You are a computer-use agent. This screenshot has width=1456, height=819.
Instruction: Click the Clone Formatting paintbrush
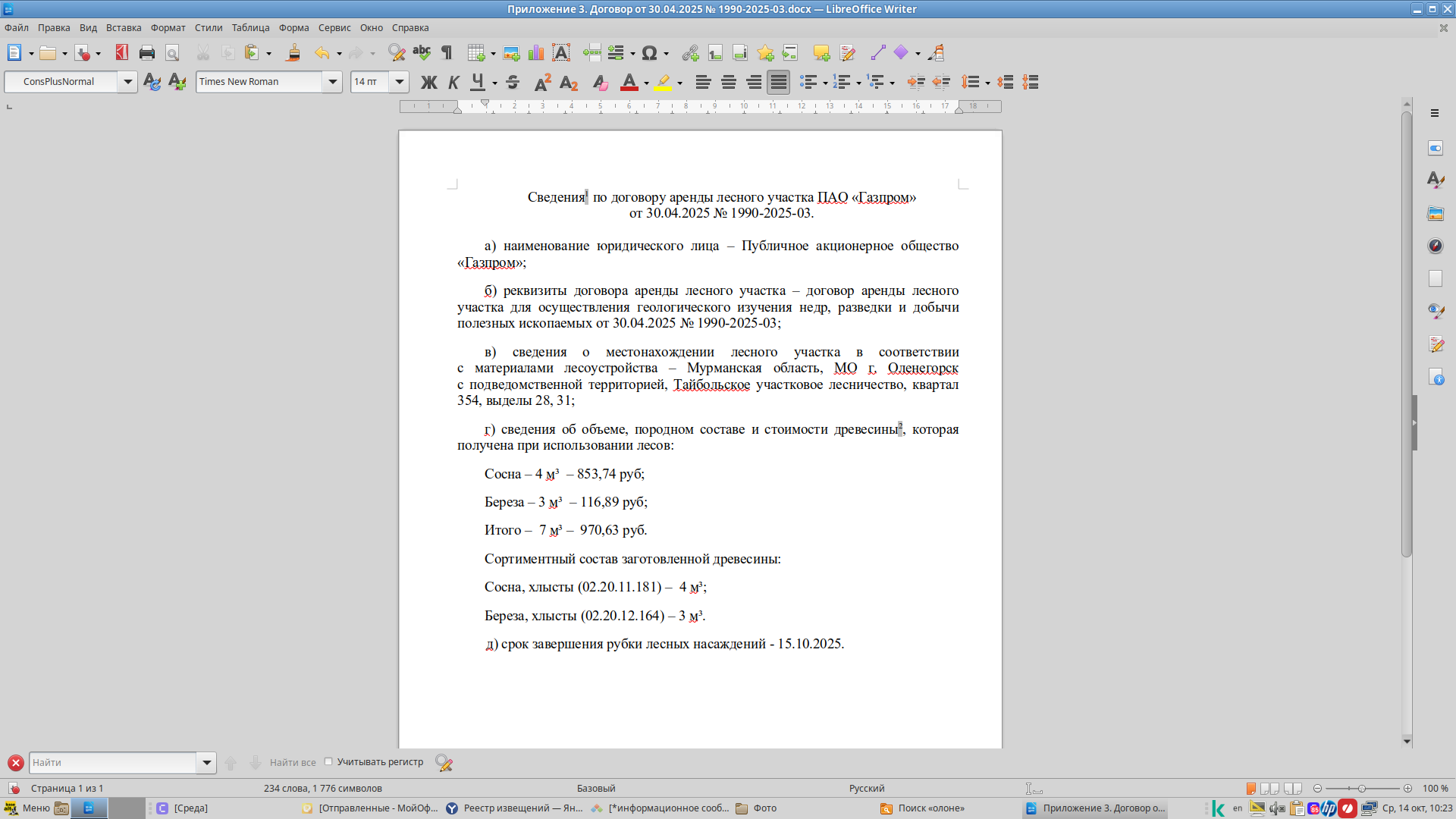[x=293, y=53]
